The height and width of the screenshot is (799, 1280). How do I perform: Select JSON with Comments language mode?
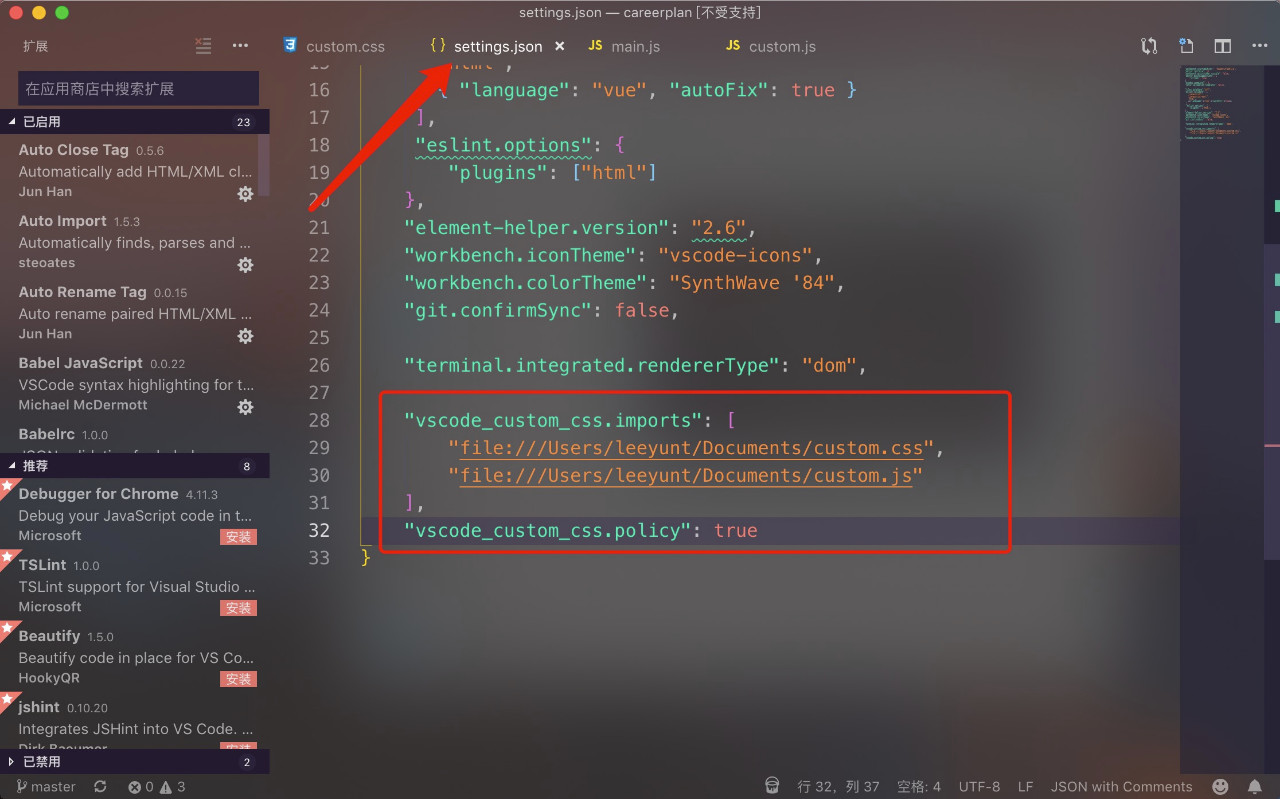(1121, 787)
